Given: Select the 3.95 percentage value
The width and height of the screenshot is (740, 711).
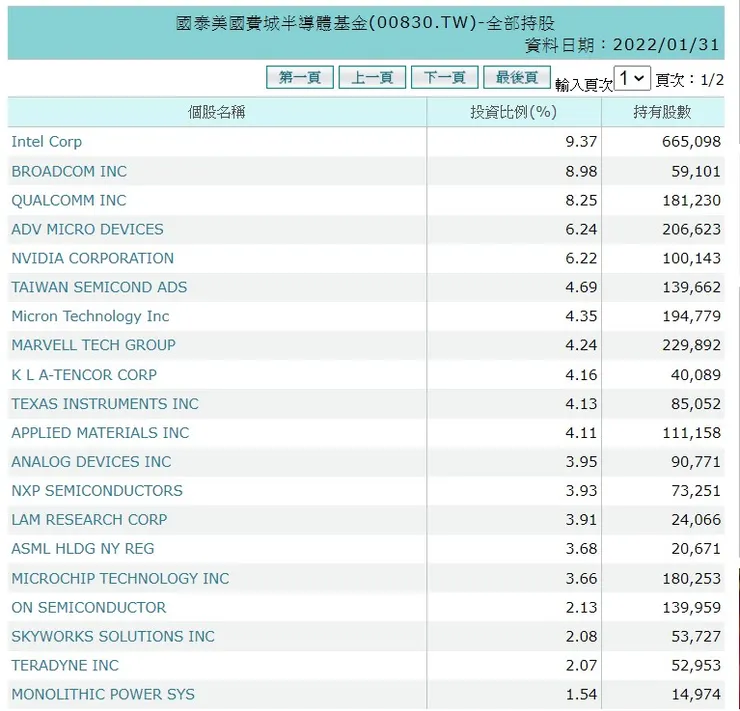Looking at the screenshot, I should (581, 461).
